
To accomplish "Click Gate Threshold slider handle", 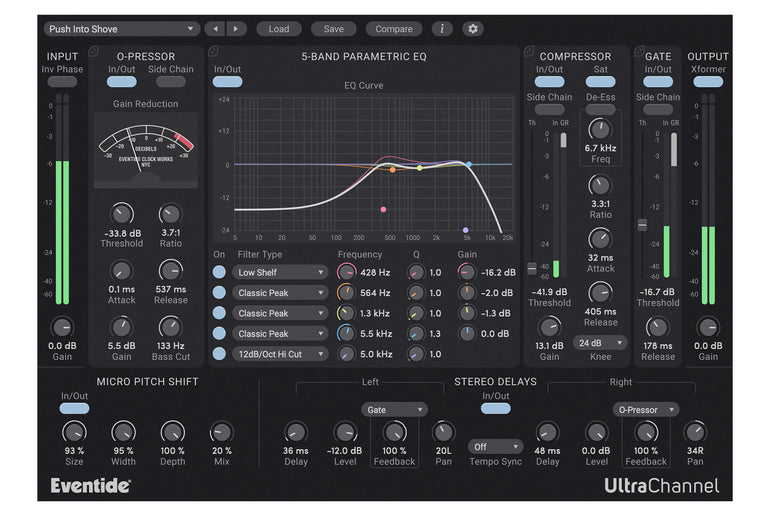I will click(642, 225).
